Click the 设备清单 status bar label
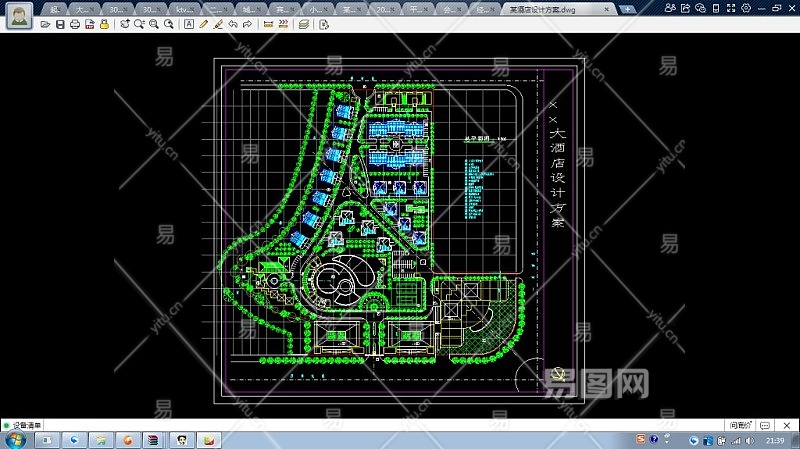The width and height of the screenshot is (800, 449). pos(27,425)
